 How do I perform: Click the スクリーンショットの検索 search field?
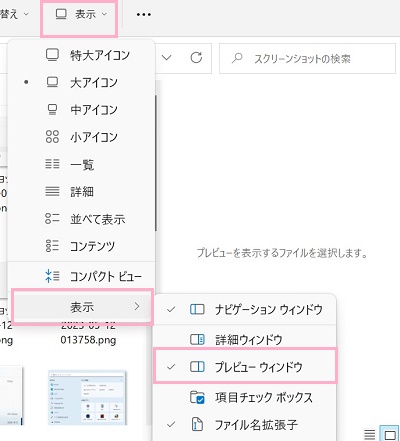(x=307, y=58)
